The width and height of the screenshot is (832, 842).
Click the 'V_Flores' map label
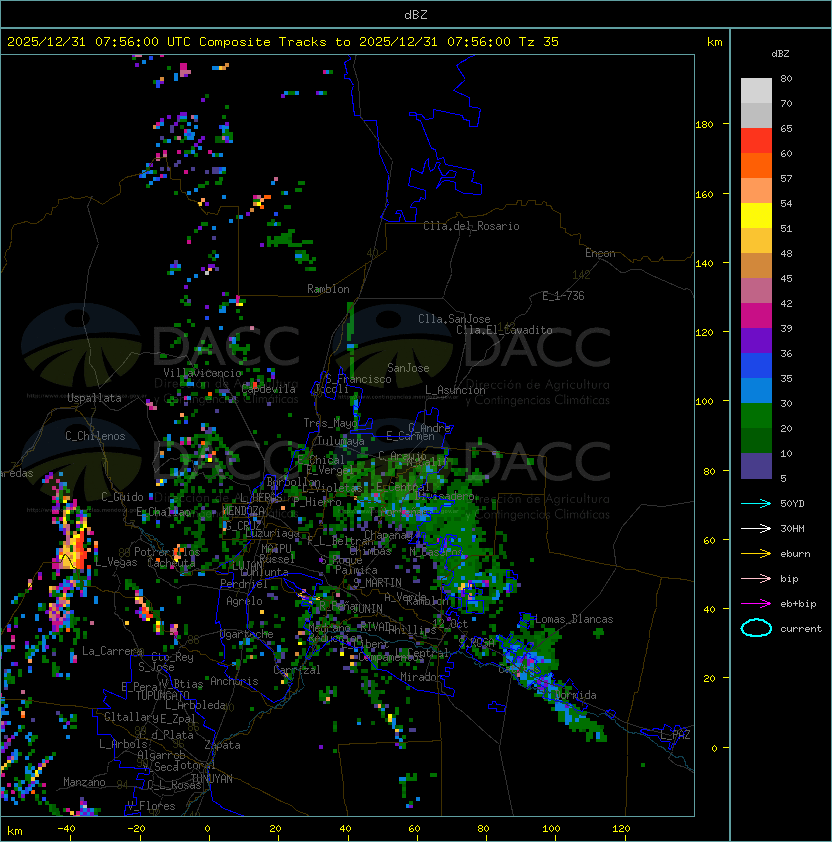click(151, 806)
